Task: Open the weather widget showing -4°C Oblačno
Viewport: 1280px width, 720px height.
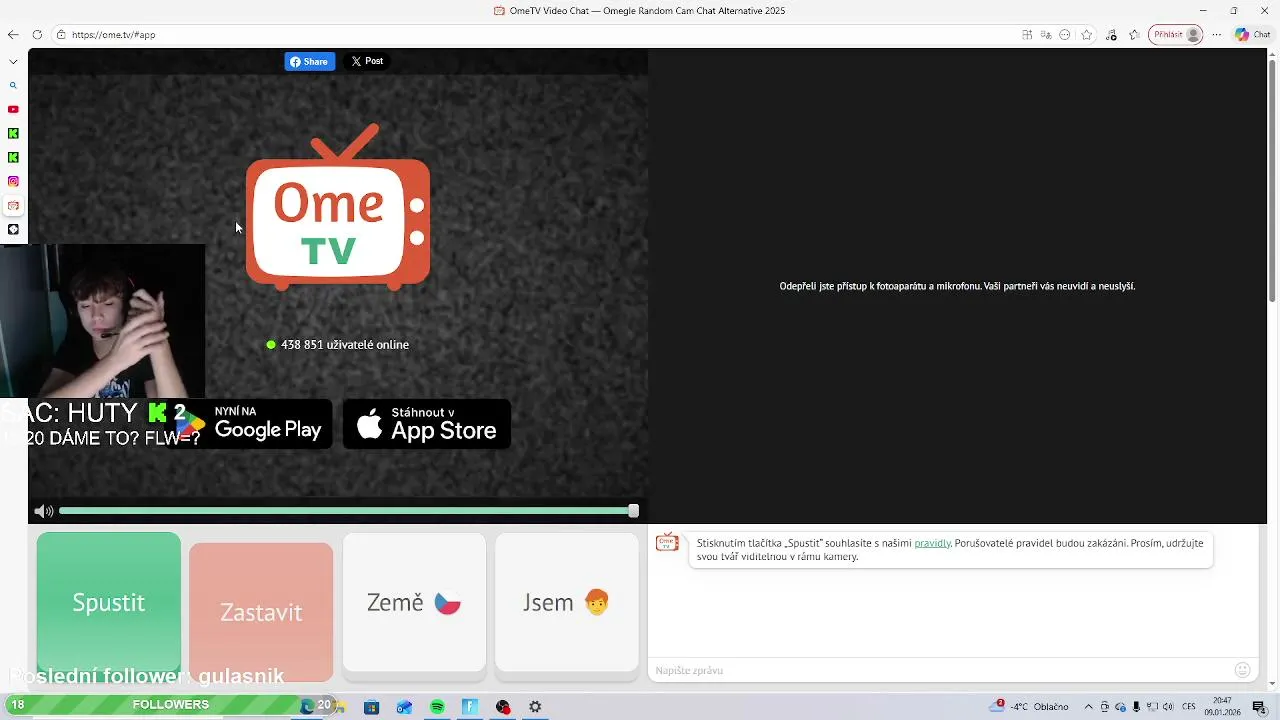Action: (x=1029, y=707)
